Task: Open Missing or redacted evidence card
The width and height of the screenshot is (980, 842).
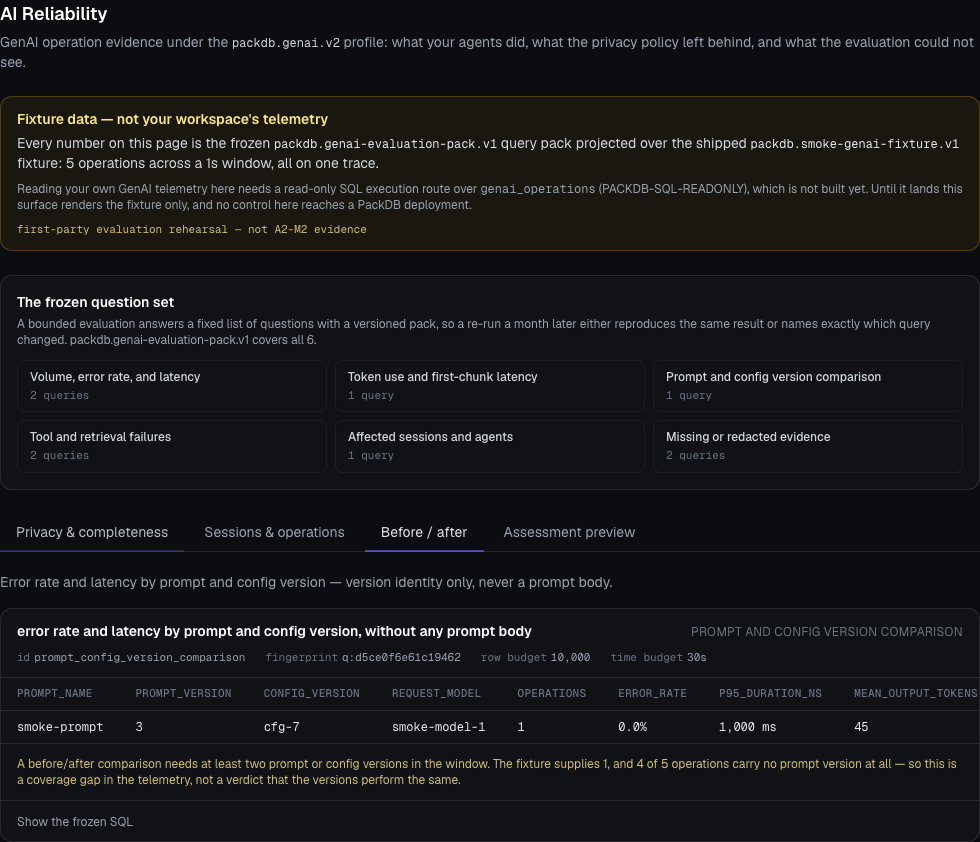Action: [x=808, y=446]
